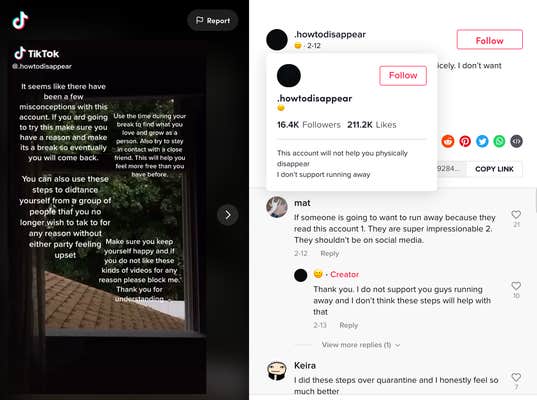Go to next video with arrow chevron
This screenshot has height=400, width=537.
(x=228, y=215)
